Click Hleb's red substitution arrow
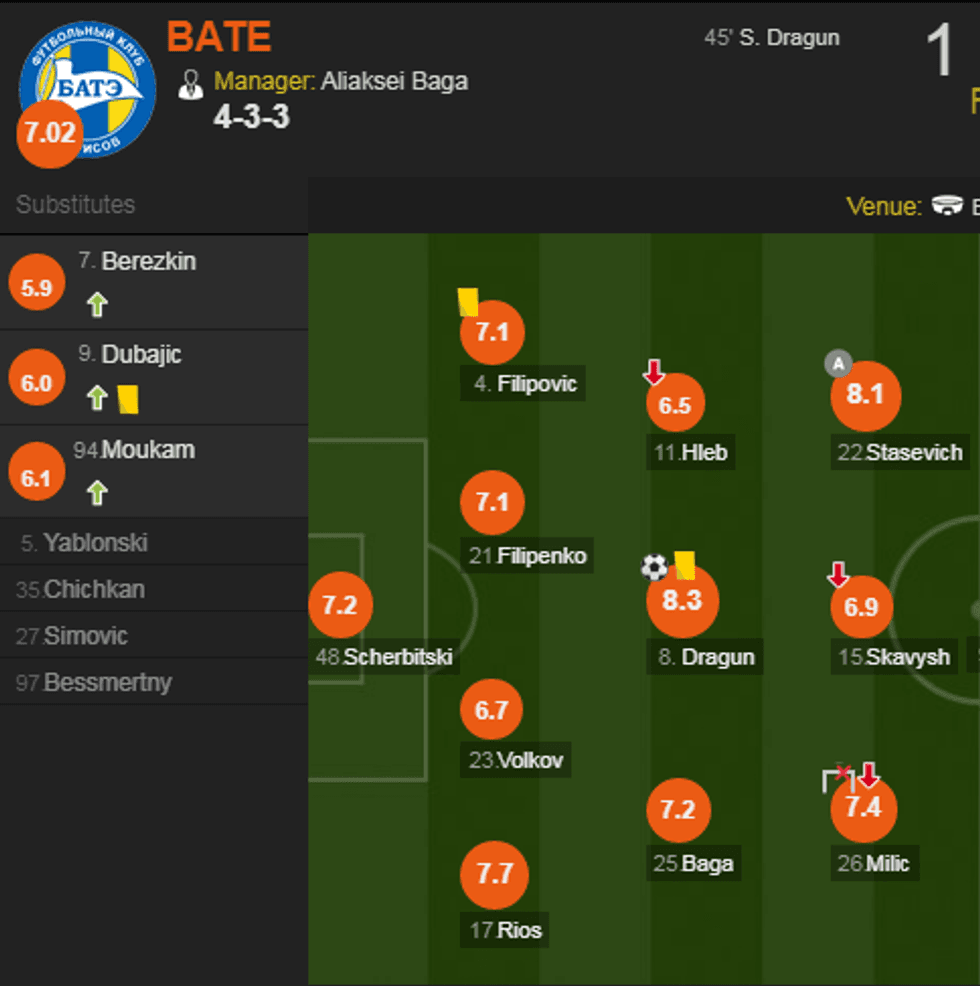Screen dimensions: 980x986 654,374
